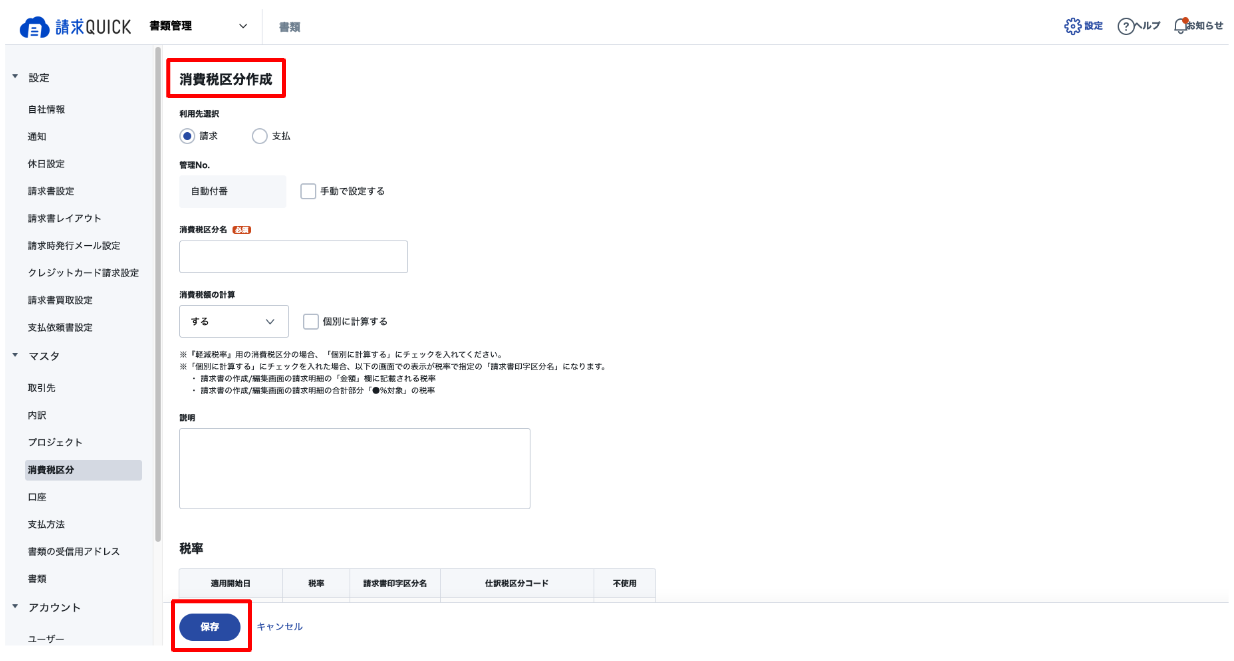Screen dimensions: 1234x661
Task: Select the 請求 radio button
Action: point(187,136)
